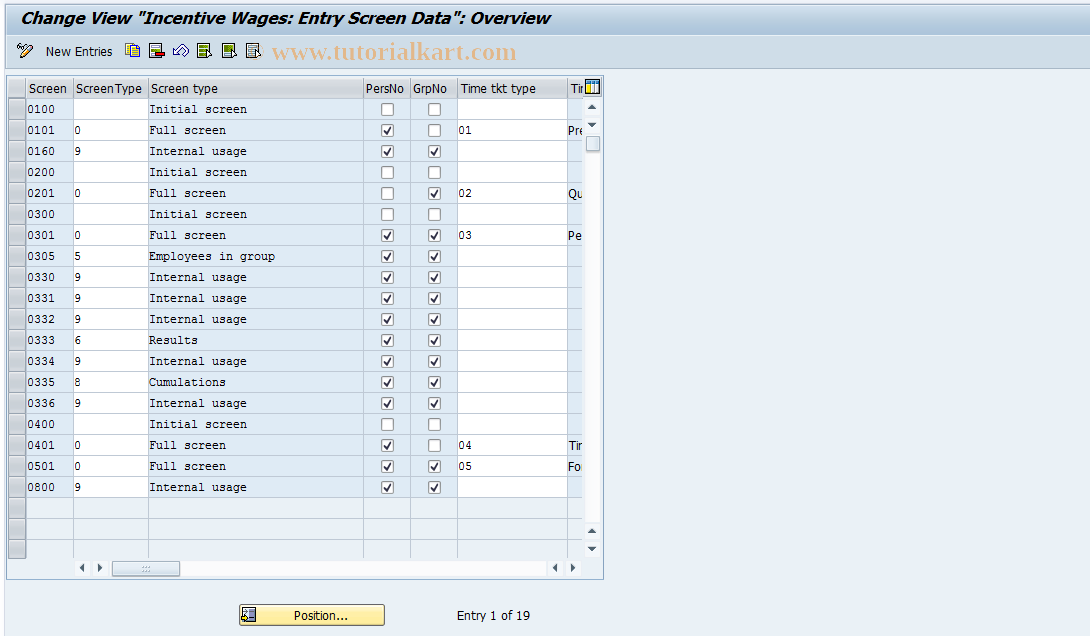Uncheck PersNo checkbox for screen 0333
The image size is (1090, 636).
[x=387, y=341]
